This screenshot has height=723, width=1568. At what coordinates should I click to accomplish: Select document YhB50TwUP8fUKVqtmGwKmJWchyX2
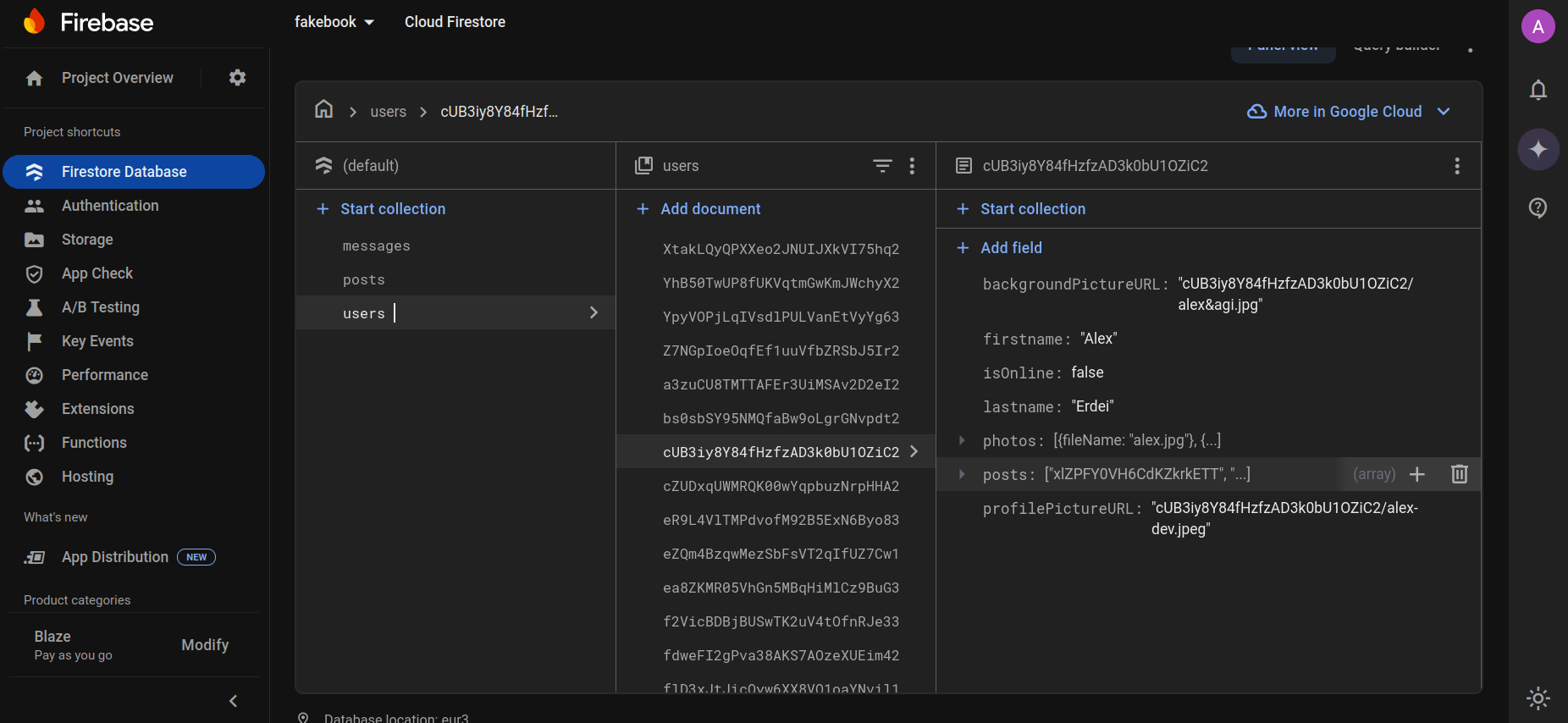(x=781, y=283)
